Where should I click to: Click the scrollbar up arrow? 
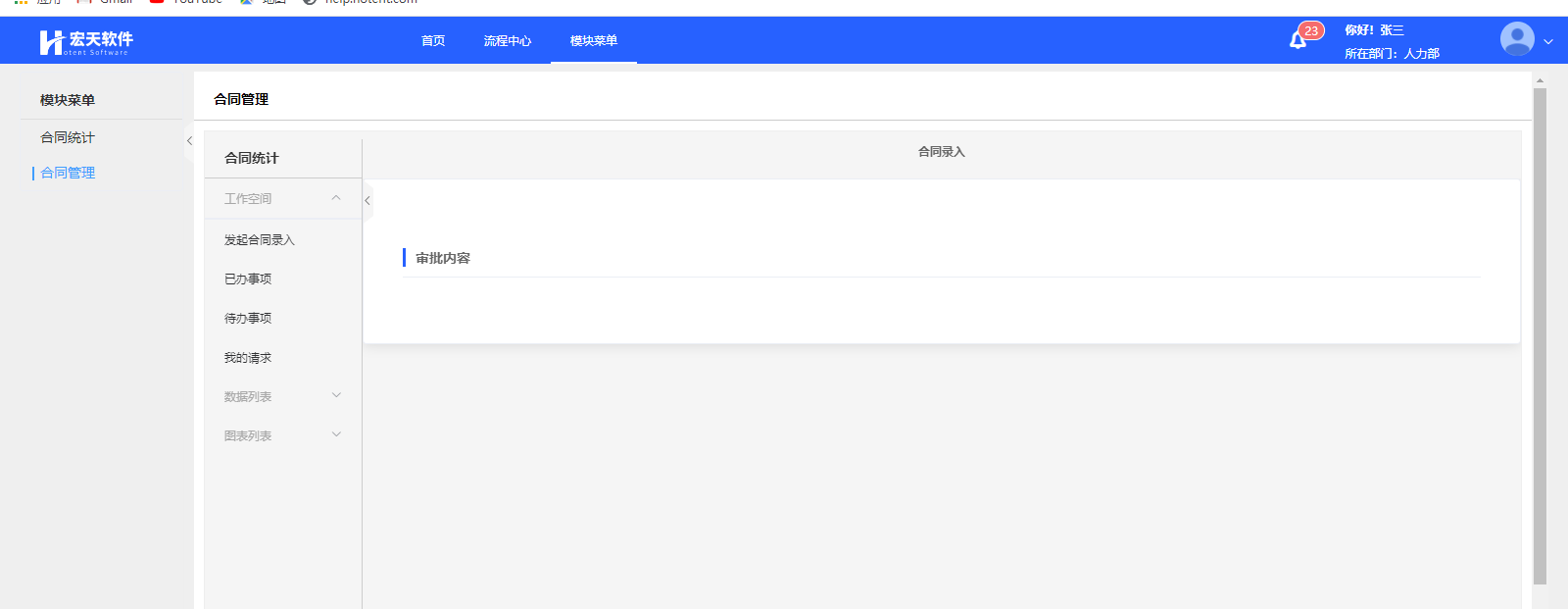point(1540,80)
